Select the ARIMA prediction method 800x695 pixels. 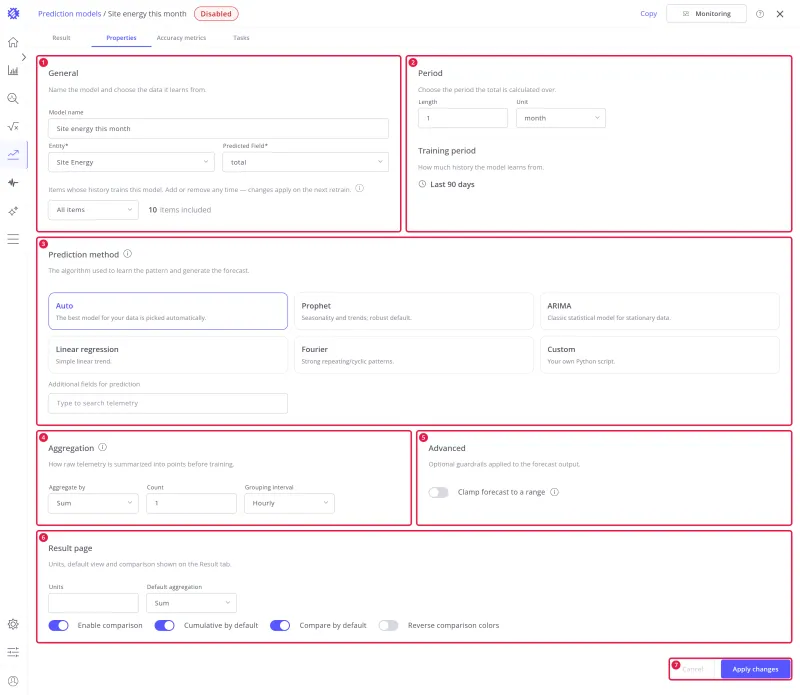(x=660, y=311)
